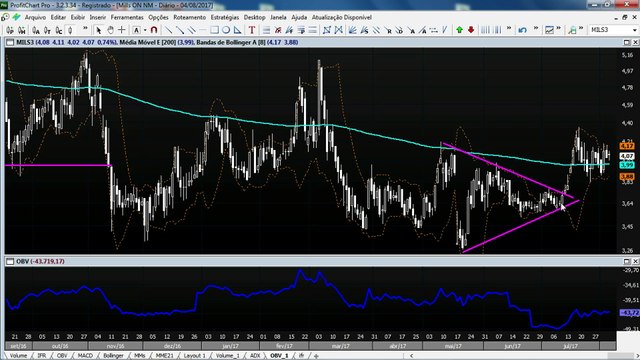This screenshot has height=360, width=640.
Task: Switch to the IFR tab
Action: 42,356
